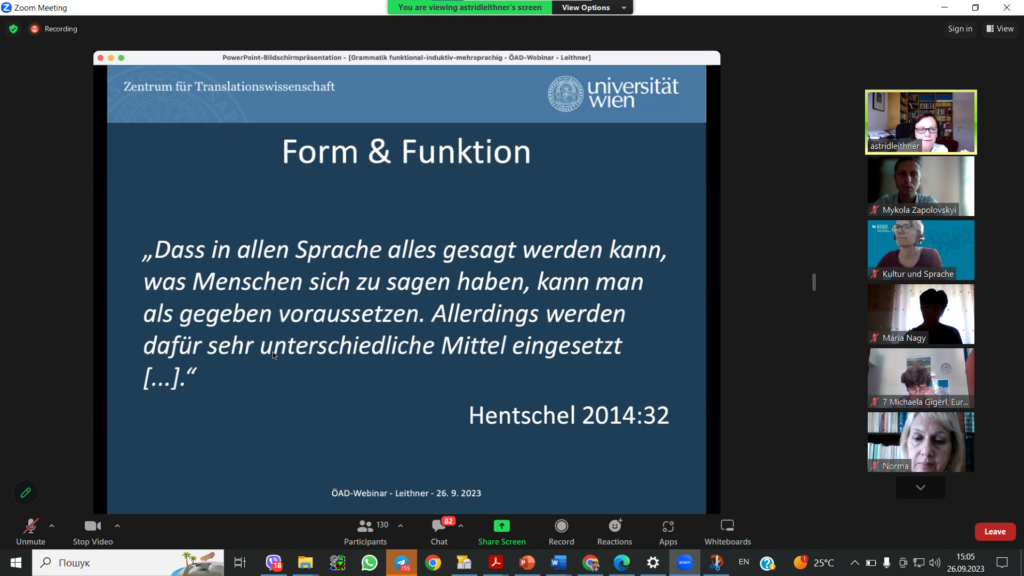1024x576 pixels.
Task: Show more participant videos with down chevron
Action: (920, 487)
